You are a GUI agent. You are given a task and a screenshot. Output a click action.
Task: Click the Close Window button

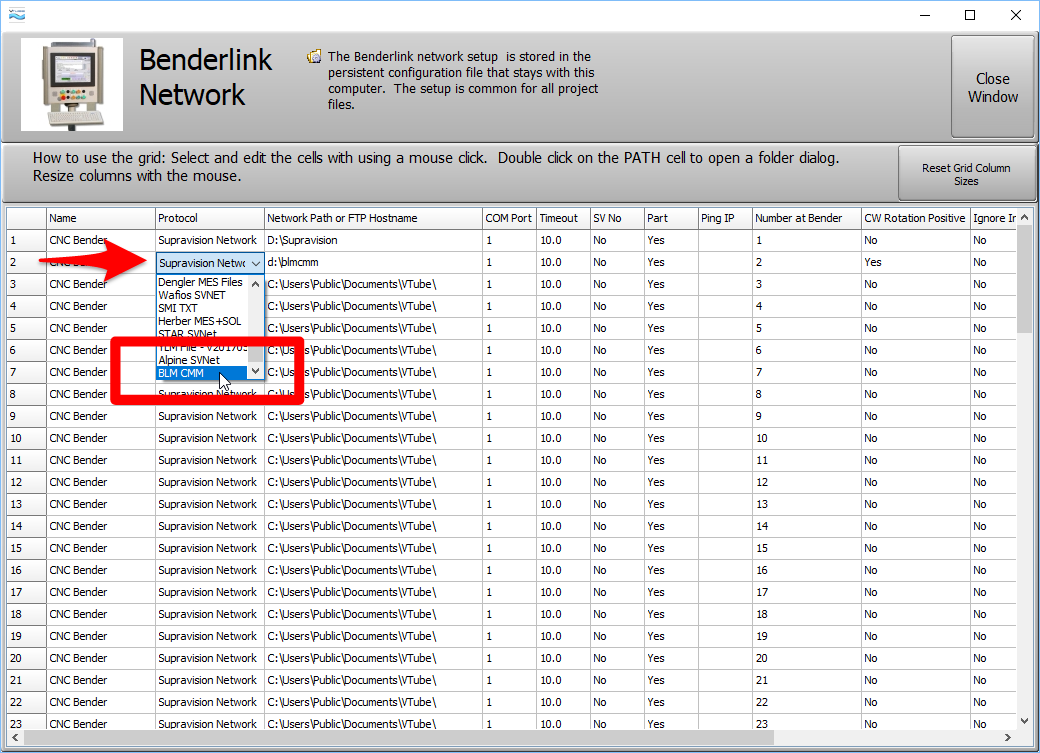click(x=992, y=87)
